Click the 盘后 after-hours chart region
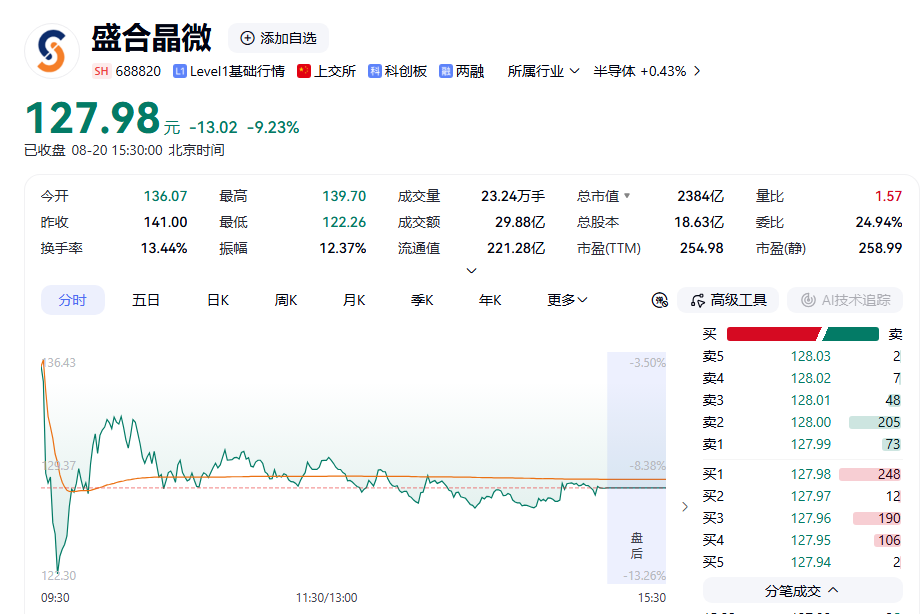This screenshot has width=924, height=614. (x=636, y=468)
